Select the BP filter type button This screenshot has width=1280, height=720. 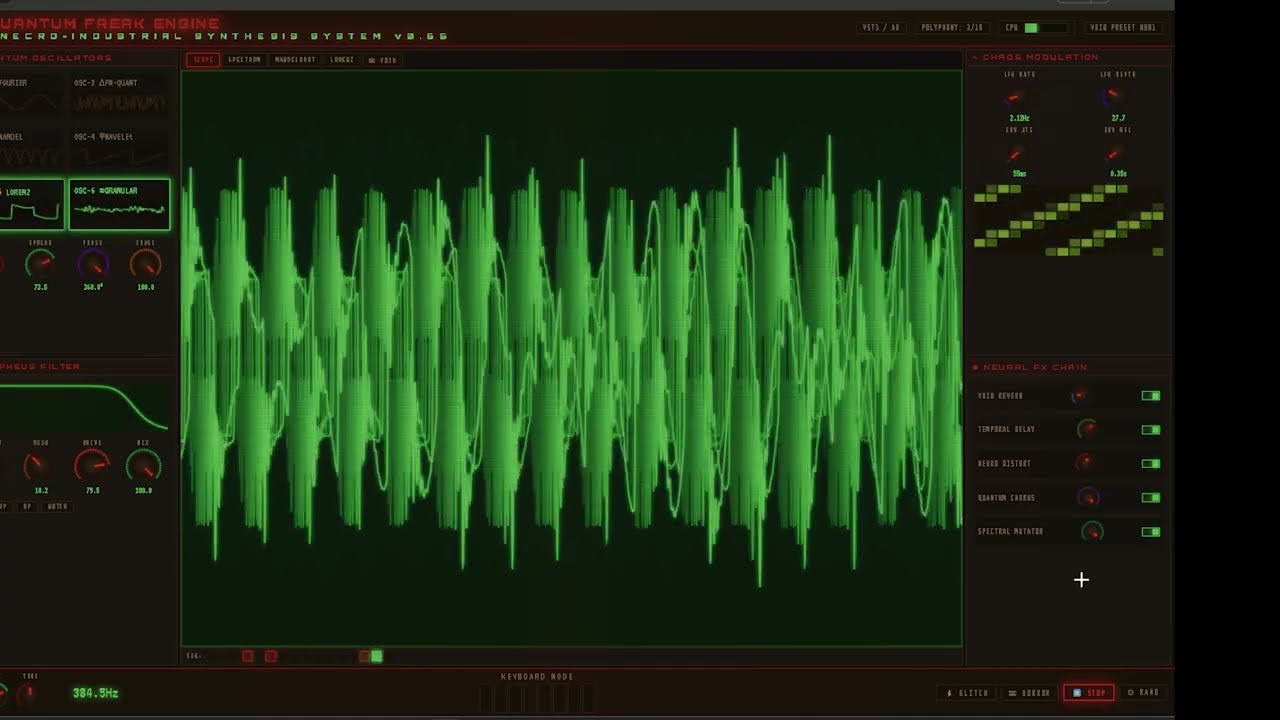point(27,506)
